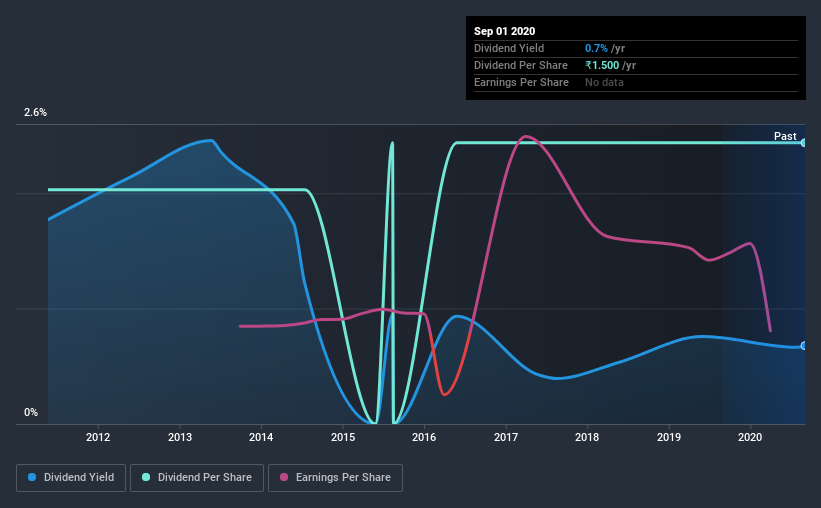Click the 2017 x-axis label

tap(506, 437)
